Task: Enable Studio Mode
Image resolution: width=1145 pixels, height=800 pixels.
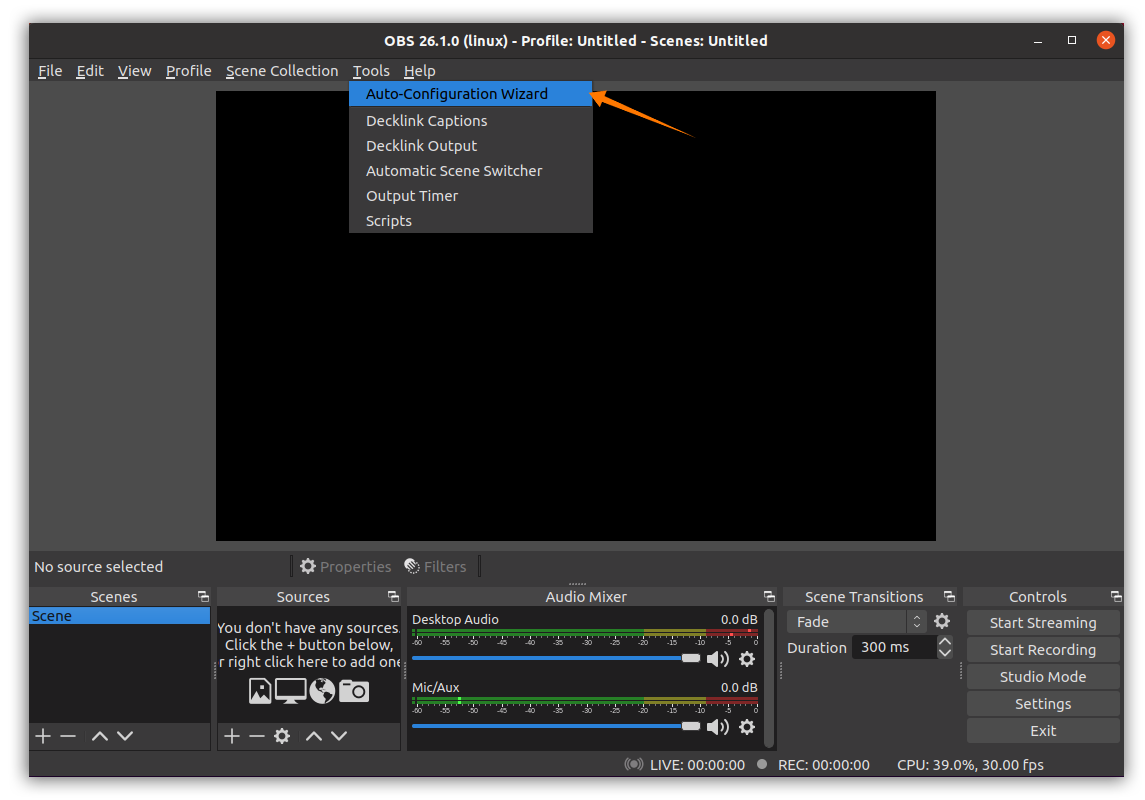Action: click(x=1043, y=677)
